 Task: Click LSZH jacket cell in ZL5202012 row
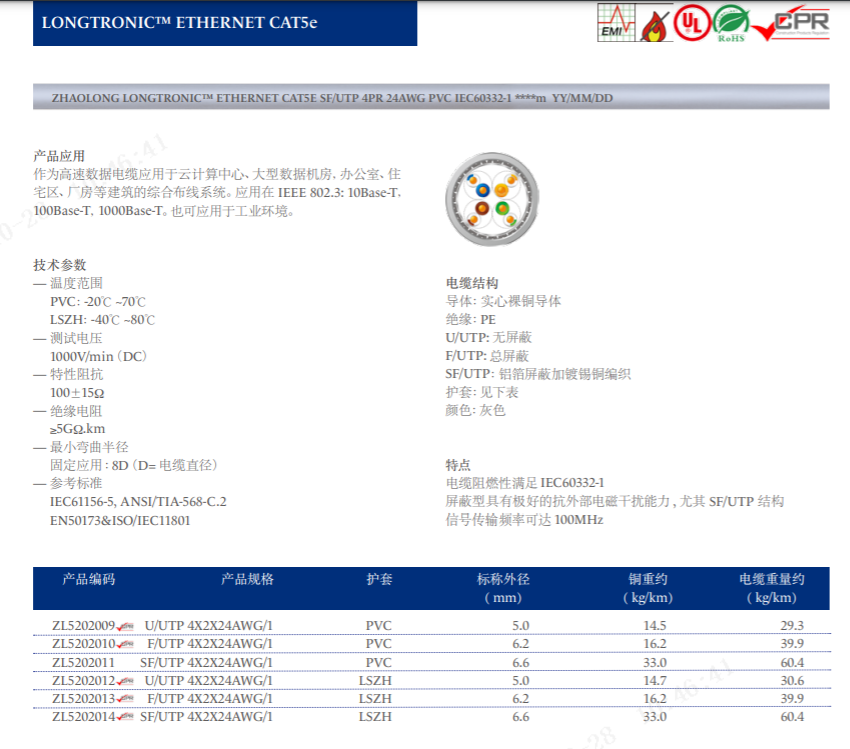click(x=375, y=680)
